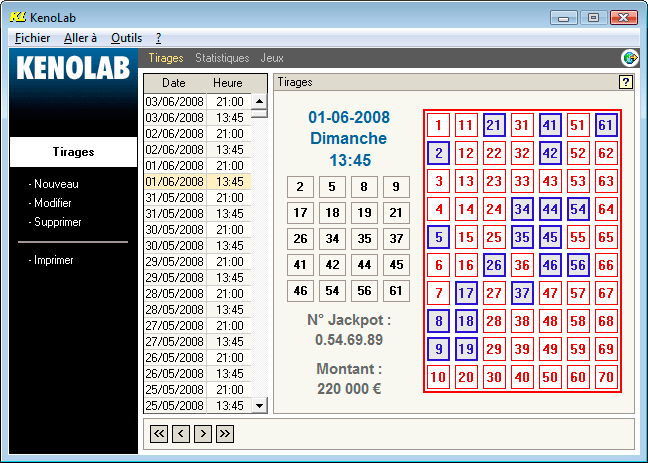Open the Outils menu

(x=126, y=38)
